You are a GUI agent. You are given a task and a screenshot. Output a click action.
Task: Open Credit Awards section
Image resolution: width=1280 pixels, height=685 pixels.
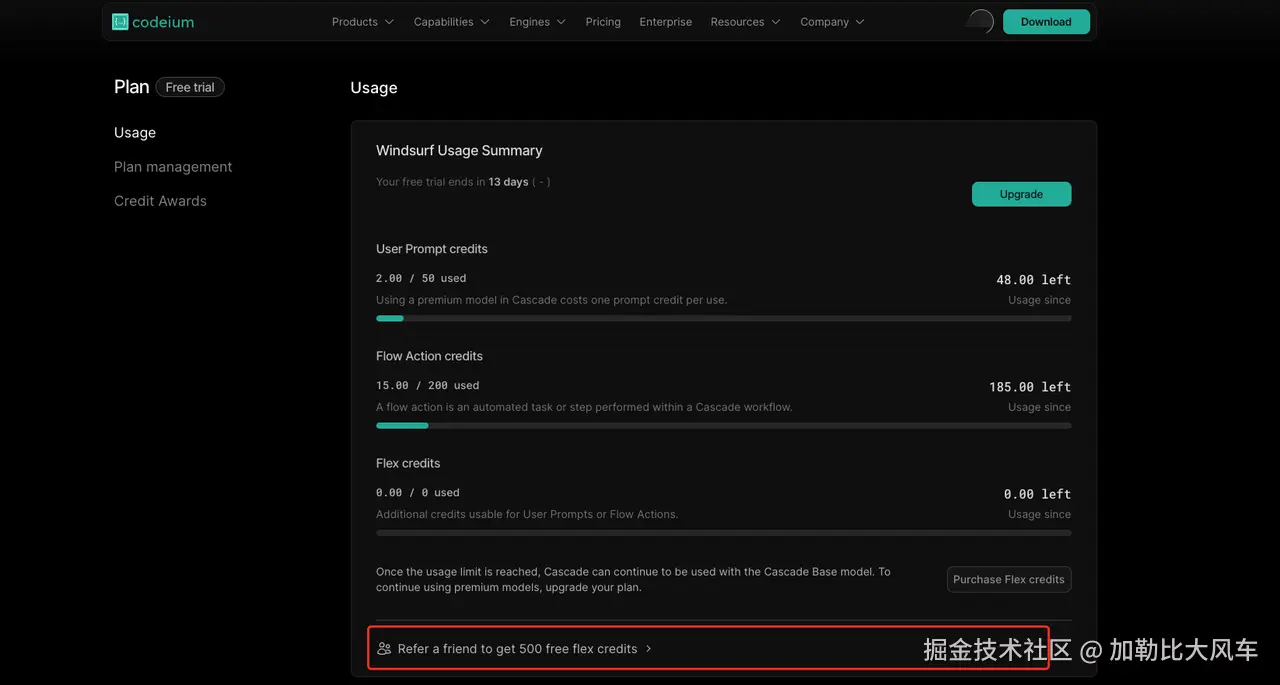pyautogui.click(x=160, y=201)
